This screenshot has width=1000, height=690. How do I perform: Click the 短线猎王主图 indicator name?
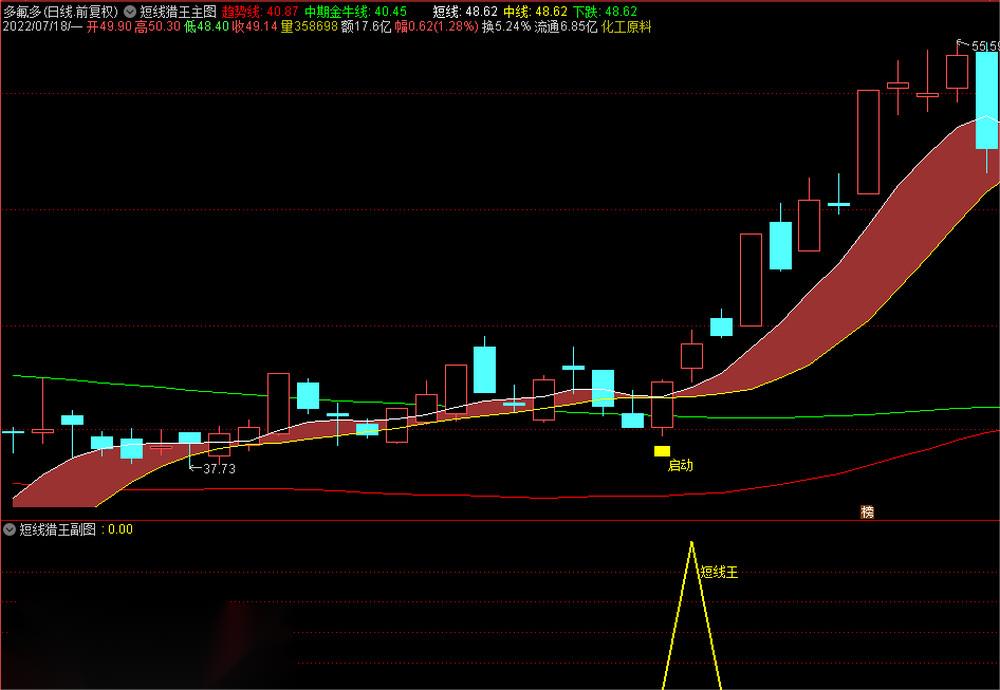click(178, 11)
